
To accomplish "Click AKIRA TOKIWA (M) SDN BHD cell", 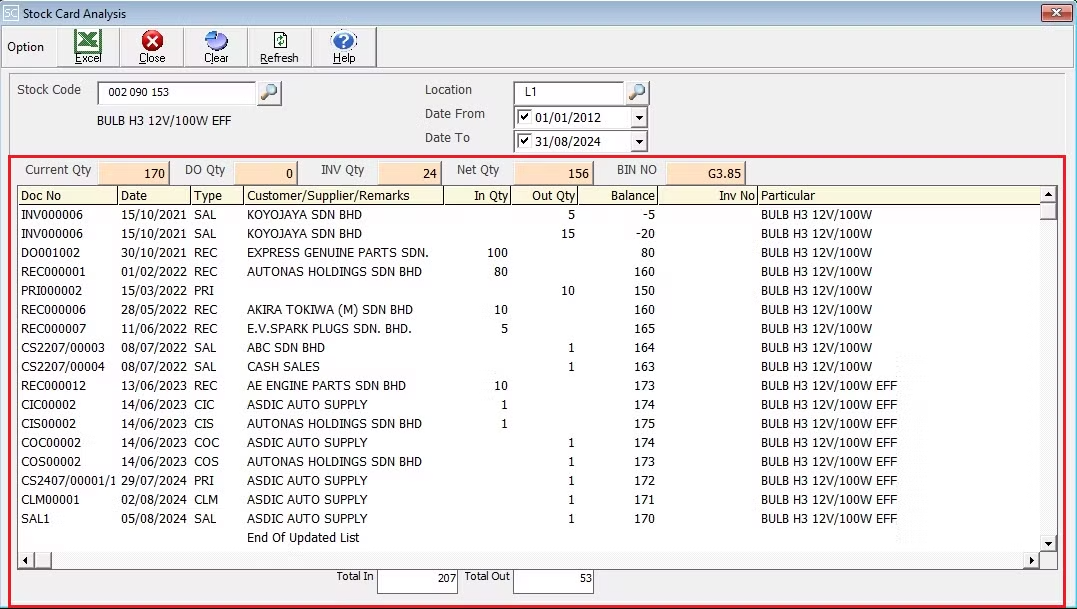I will click(x=330, y=310).
